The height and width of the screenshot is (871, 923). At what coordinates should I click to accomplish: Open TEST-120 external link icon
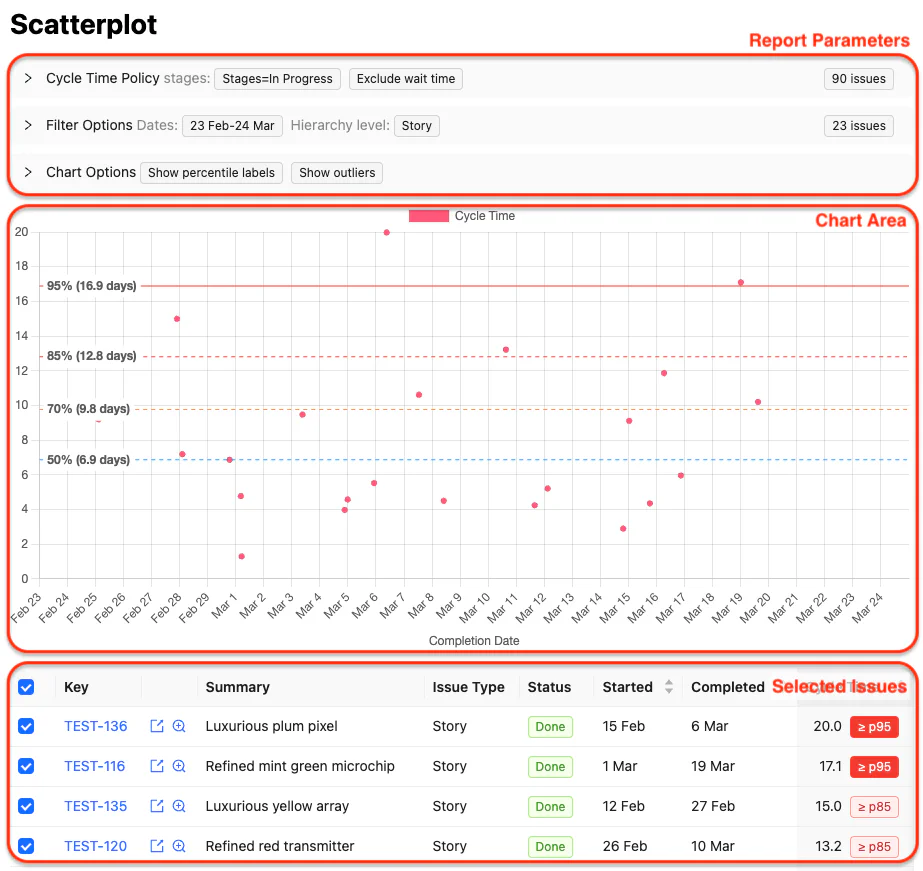[157, 846]
